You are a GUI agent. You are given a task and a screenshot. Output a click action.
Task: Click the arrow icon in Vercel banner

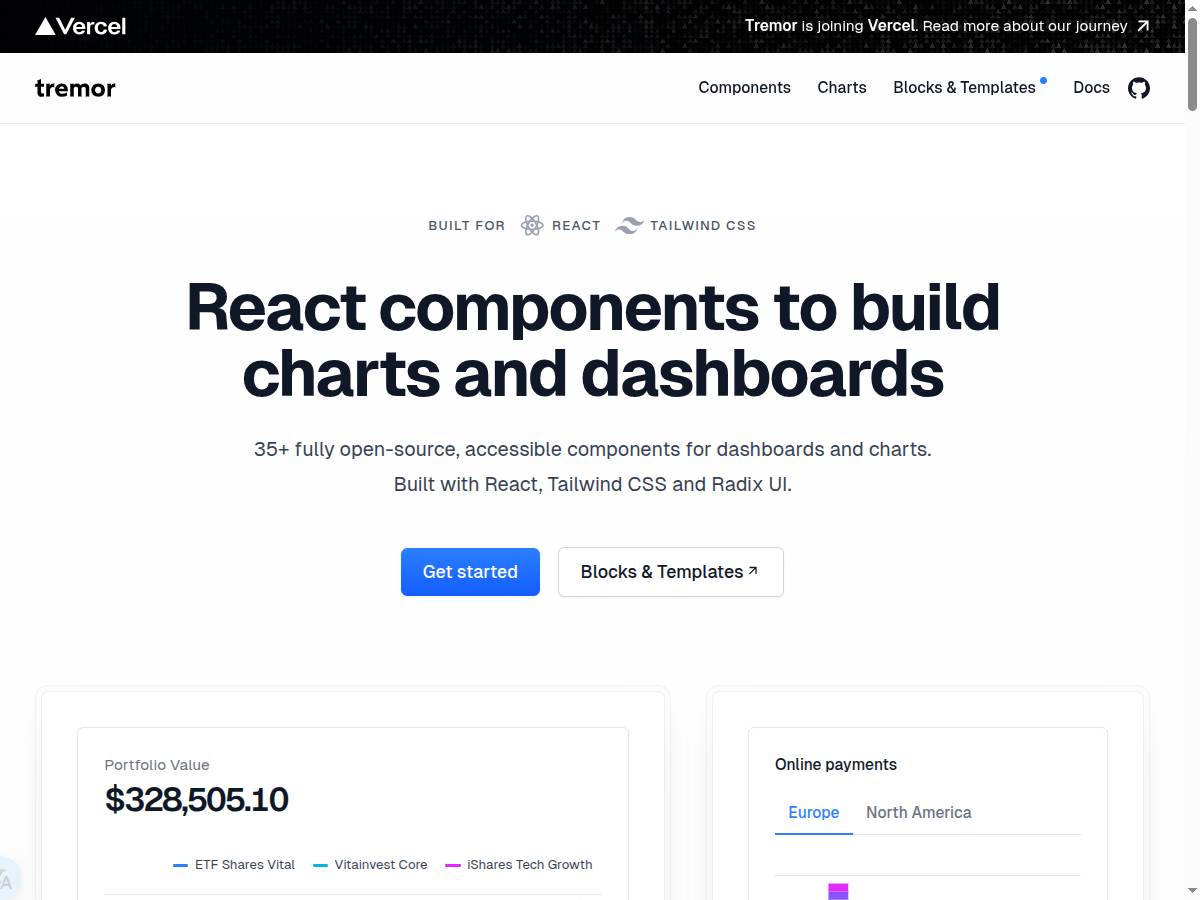point(1143,26)
